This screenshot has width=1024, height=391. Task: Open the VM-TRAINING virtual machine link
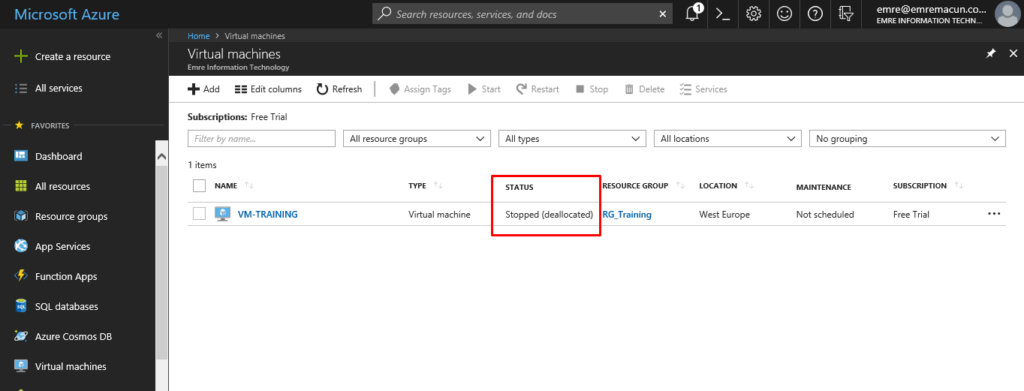(x=268, y=214)
